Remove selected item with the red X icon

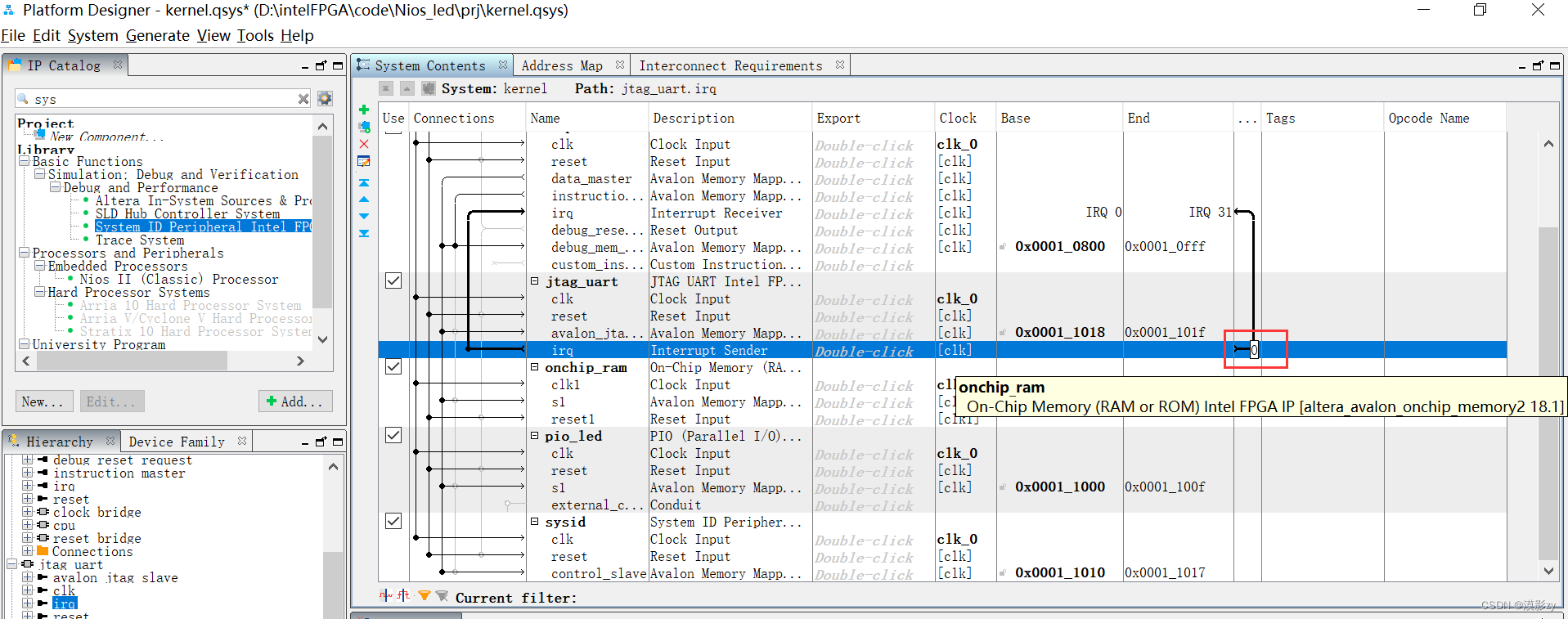click(364, 144)
